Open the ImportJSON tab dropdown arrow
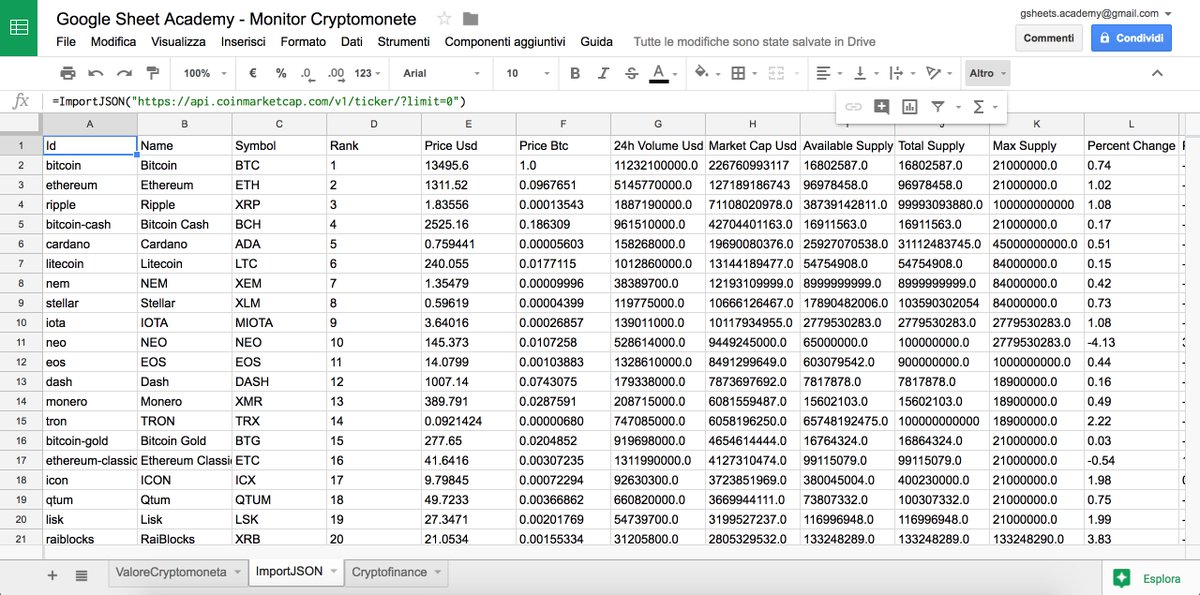Screen dimensions: 1200x595 (x=332, y=572)
